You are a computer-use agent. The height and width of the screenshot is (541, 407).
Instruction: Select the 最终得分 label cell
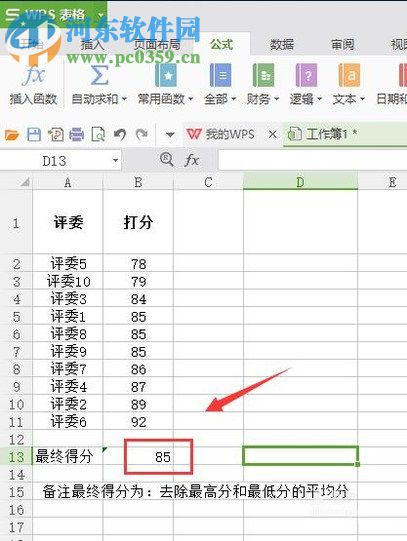coord(68,456)
